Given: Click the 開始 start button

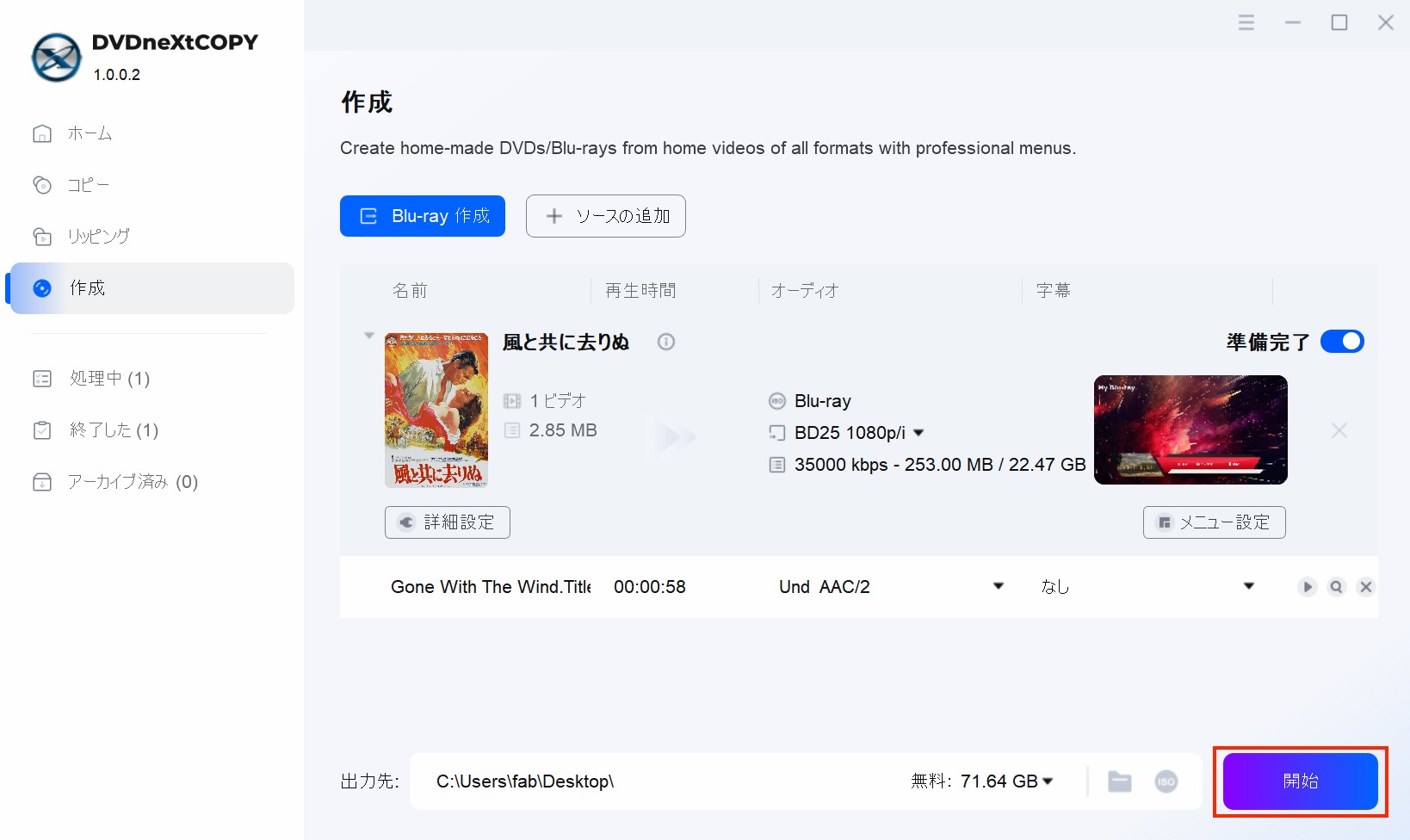Looking at the screenshot, I should click(x=1301, y=781).
